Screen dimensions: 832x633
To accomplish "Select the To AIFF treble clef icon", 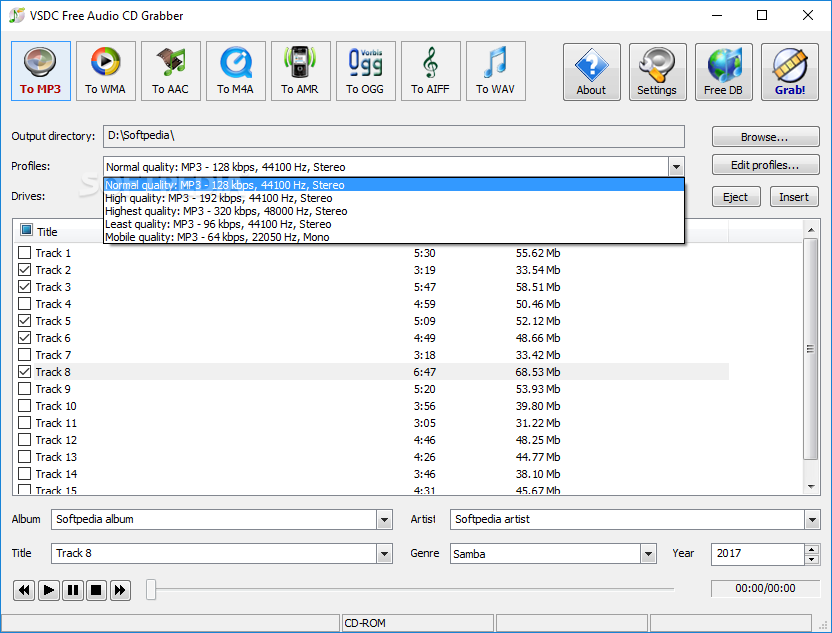I will click(x=430, y=71).
